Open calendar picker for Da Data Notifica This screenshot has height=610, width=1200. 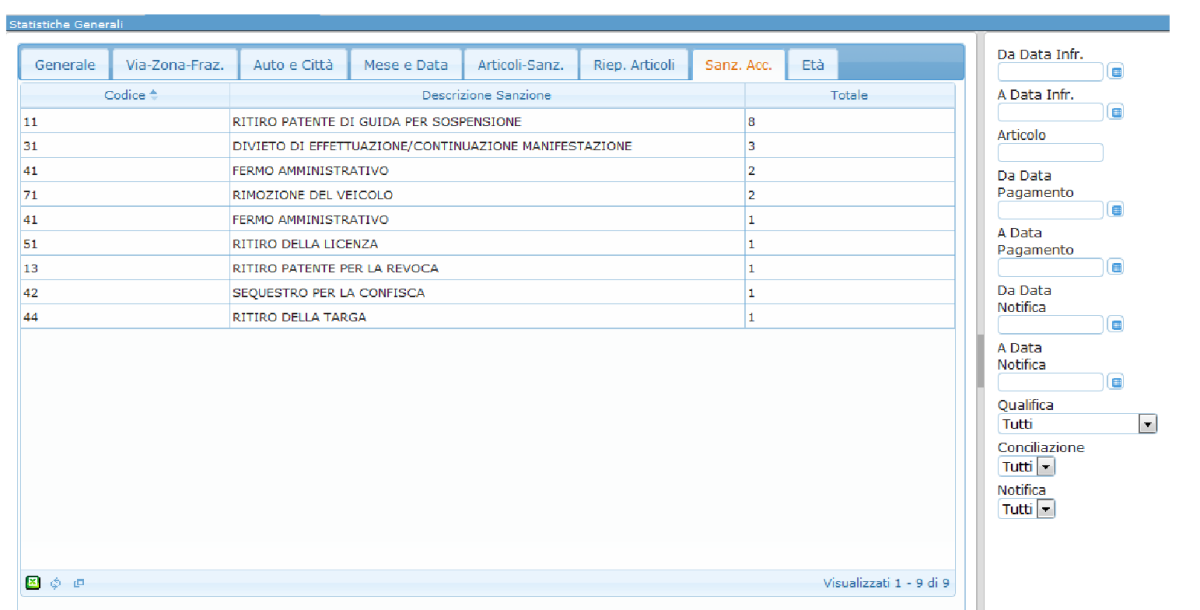[x=1116, y=325]
